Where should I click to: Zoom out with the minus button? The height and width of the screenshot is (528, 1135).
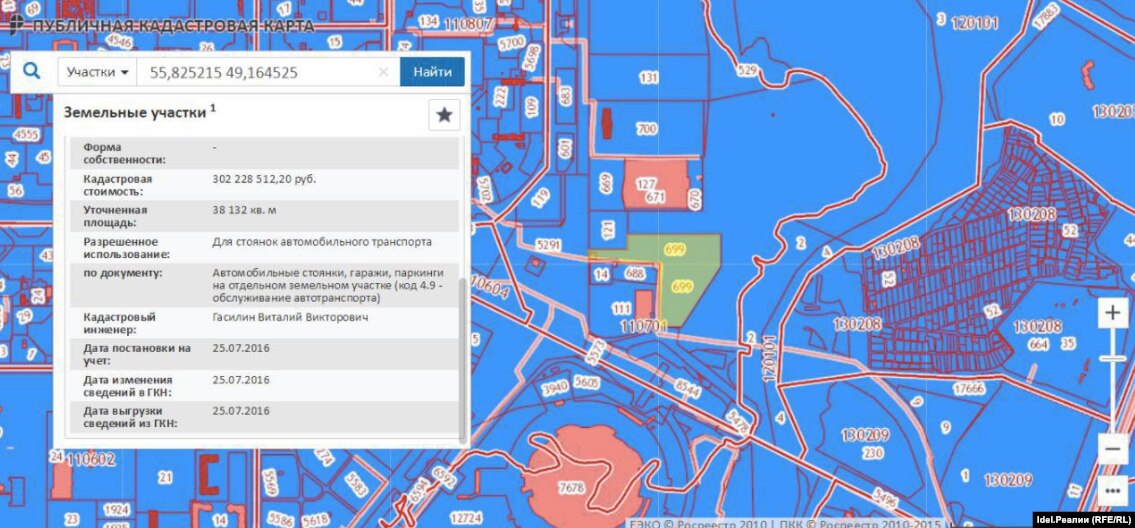pyautogui.click(x=1112, y=449)
